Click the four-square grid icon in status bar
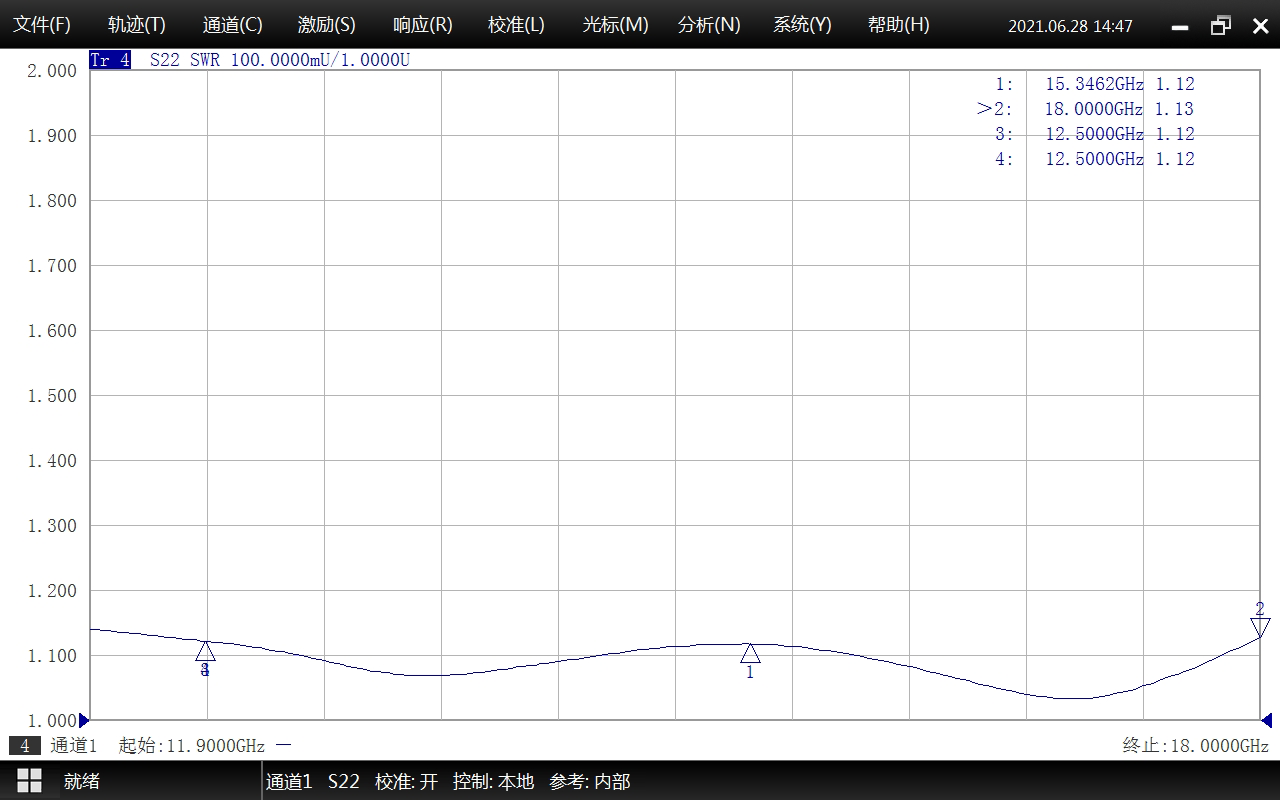This screenshot has width=1280, height=800. (29, 781)
